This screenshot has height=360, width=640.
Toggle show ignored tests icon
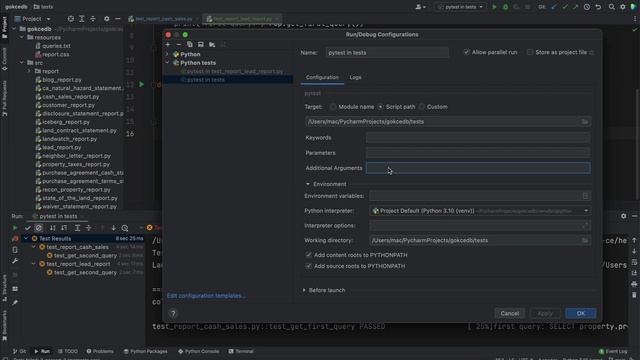pos(38,228)
